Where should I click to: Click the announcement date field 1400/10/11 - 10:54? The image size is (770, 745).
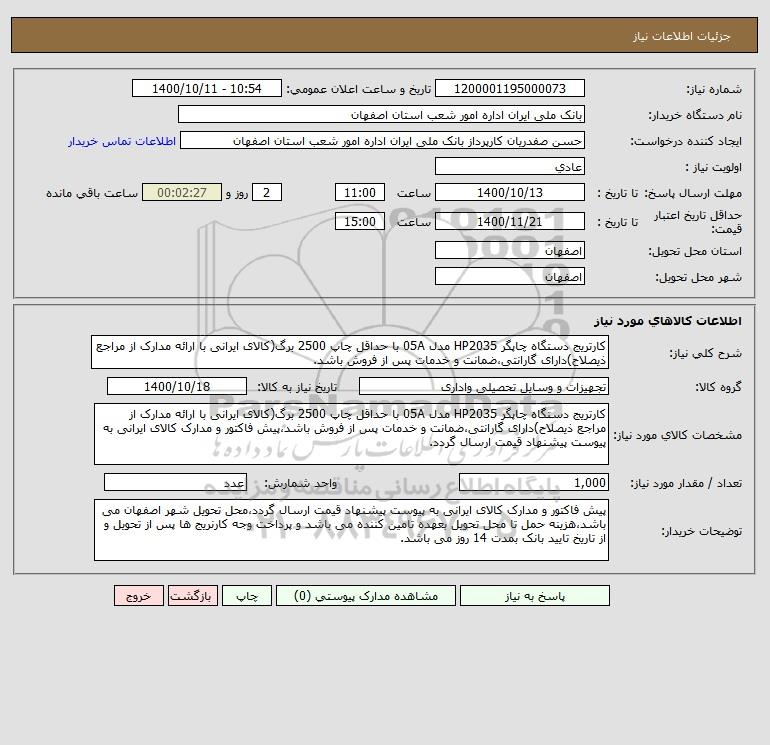pos(207,88)
